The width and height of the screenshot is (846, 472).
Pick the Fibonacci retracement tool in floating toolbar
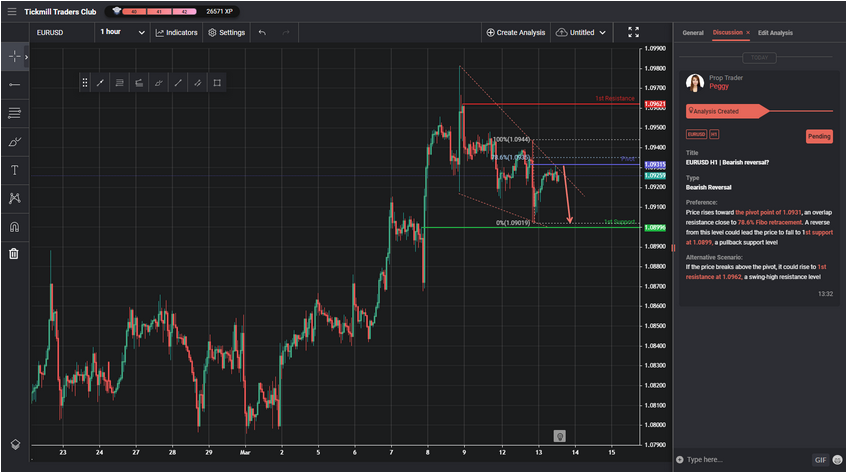pyautogui.click(x=119, y=83)
